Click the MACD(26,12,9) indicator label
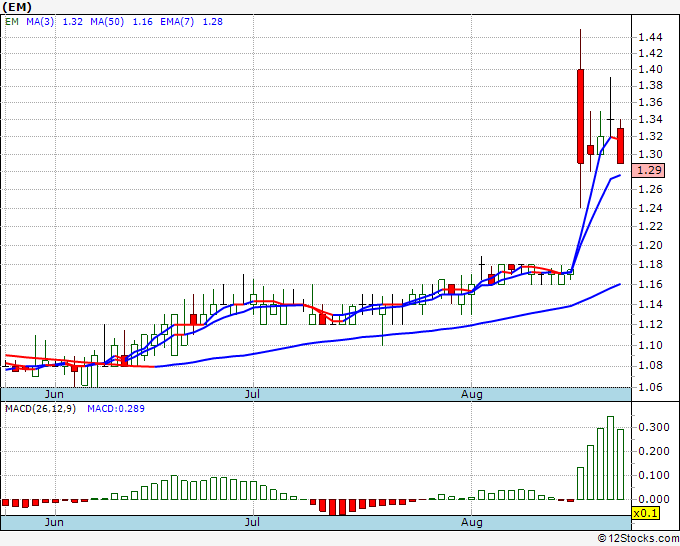This screenshot has height=546, width=680. tap(40, 409)
